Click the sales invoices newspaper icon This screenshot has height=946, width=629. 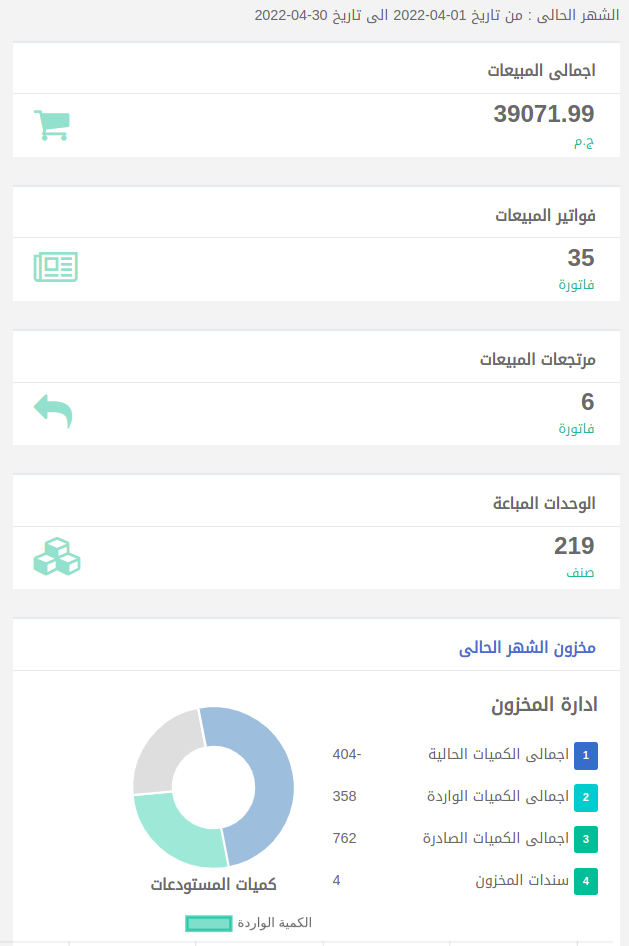(x=55, y=267)
